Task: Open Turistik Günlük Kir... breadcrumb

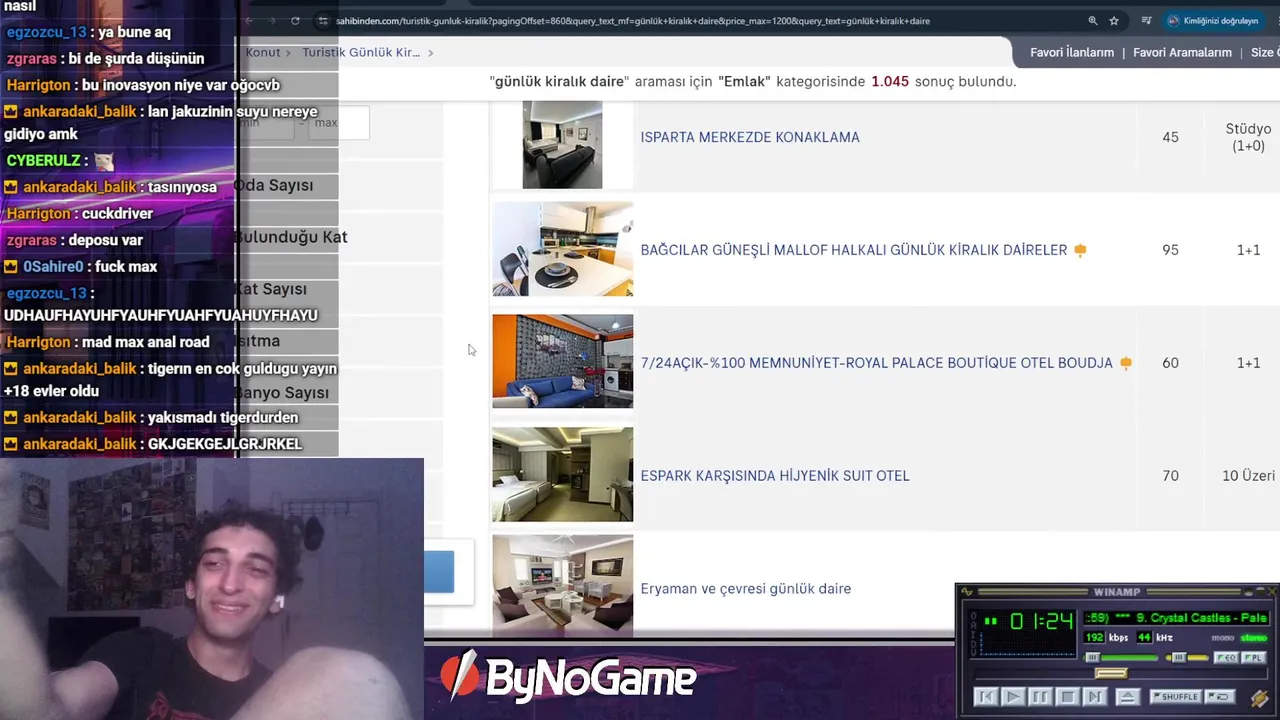Action: click(x=361, y=52)
